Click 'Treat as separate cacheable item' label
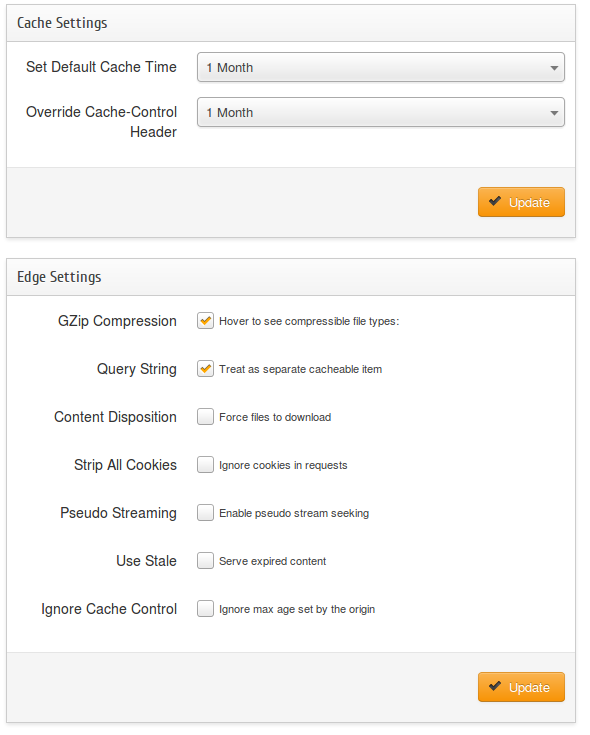Screen dimensions: 590x735 (300, 369)
